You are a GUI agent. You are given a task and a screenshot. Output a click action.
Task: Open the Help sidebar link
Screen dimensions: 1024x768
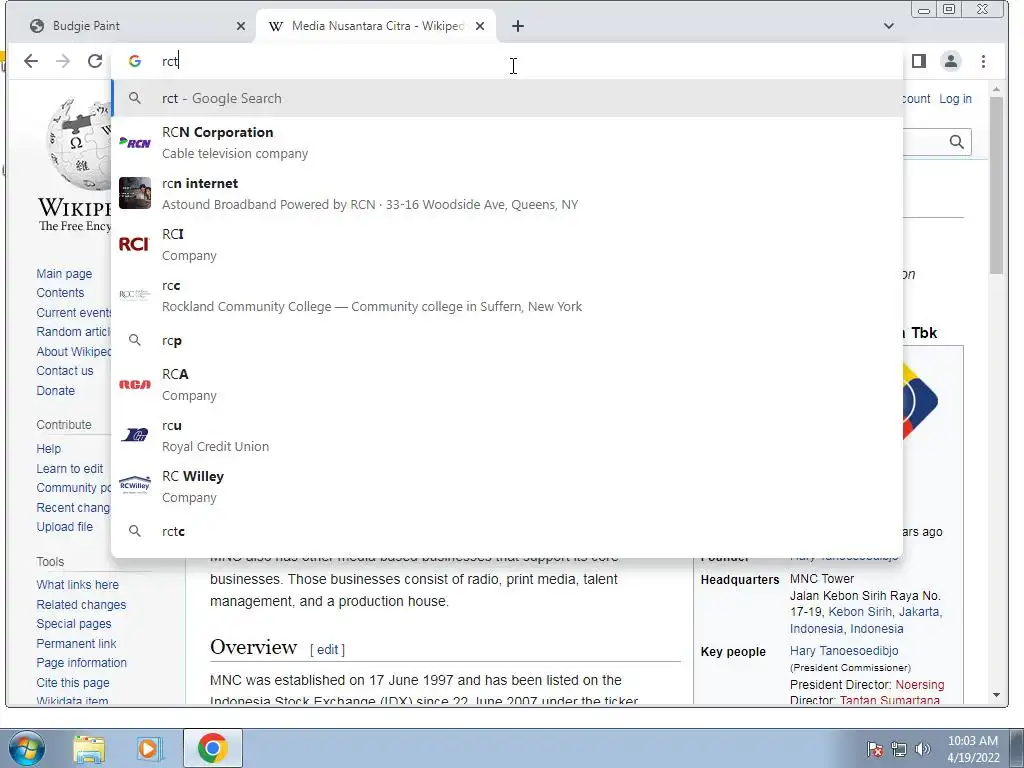48,449
